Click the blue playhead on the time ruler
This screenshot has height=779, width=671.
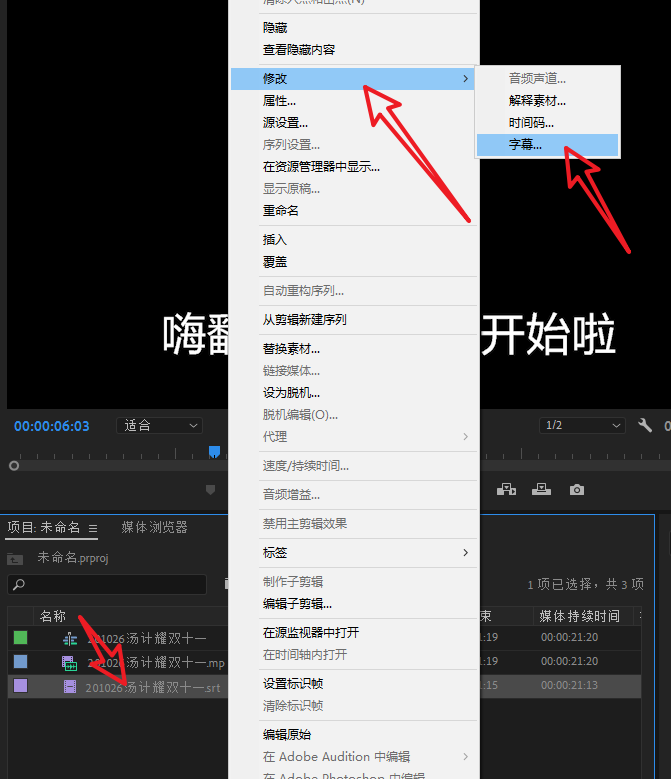tap(215, 452)
